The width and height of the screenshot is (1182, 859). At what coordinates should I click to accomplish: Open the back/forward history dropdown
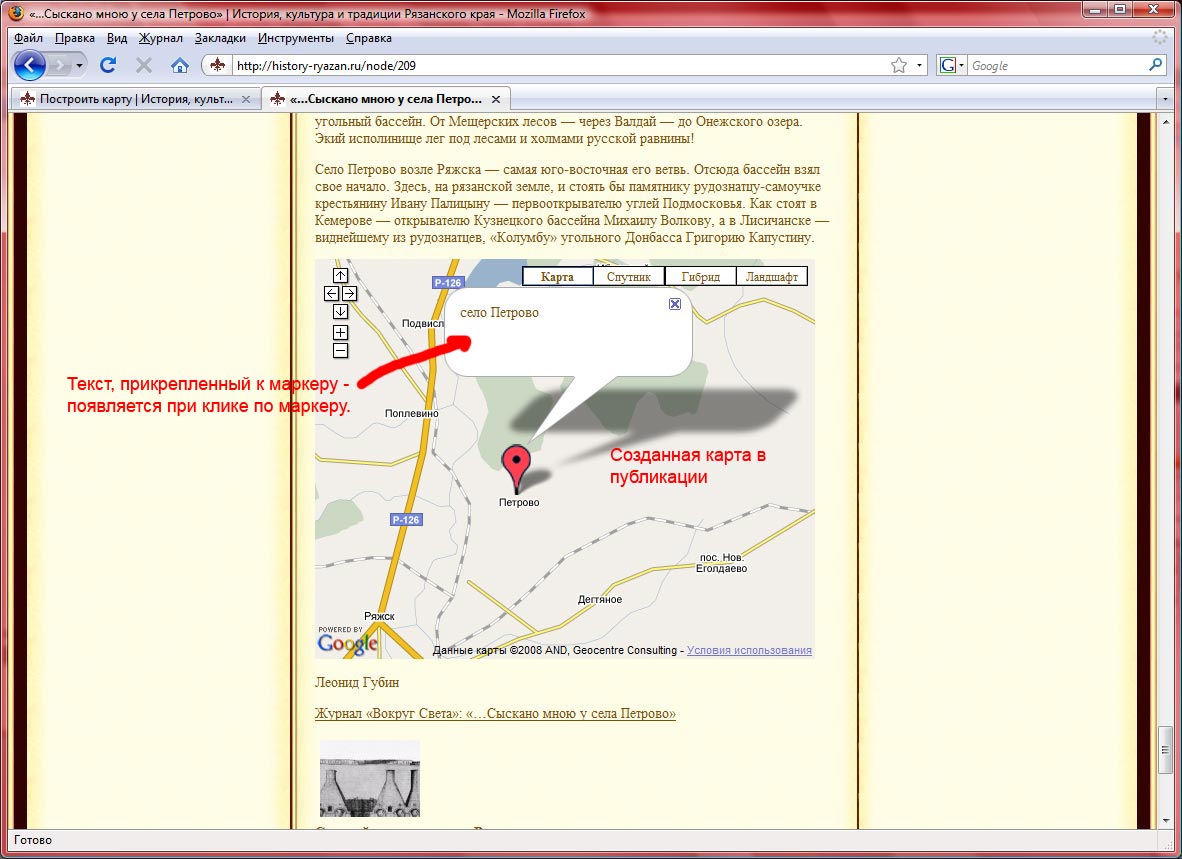click(79, 66)
